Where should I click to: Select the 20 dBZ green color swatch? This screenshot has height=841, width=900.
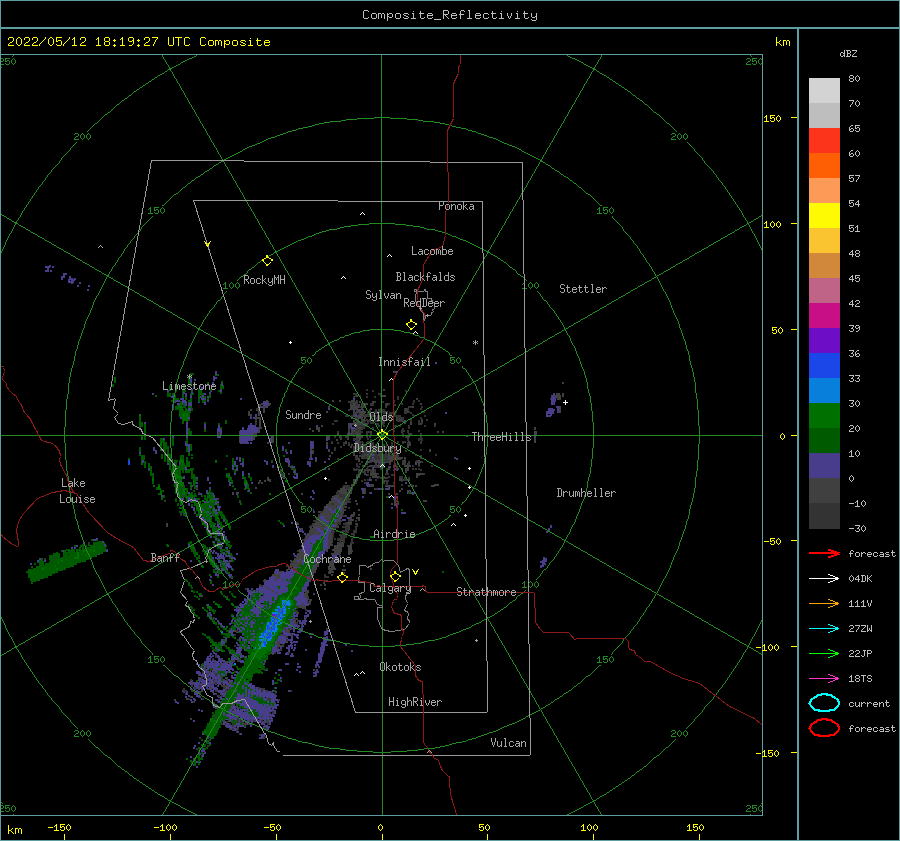(x=824, y=416)
